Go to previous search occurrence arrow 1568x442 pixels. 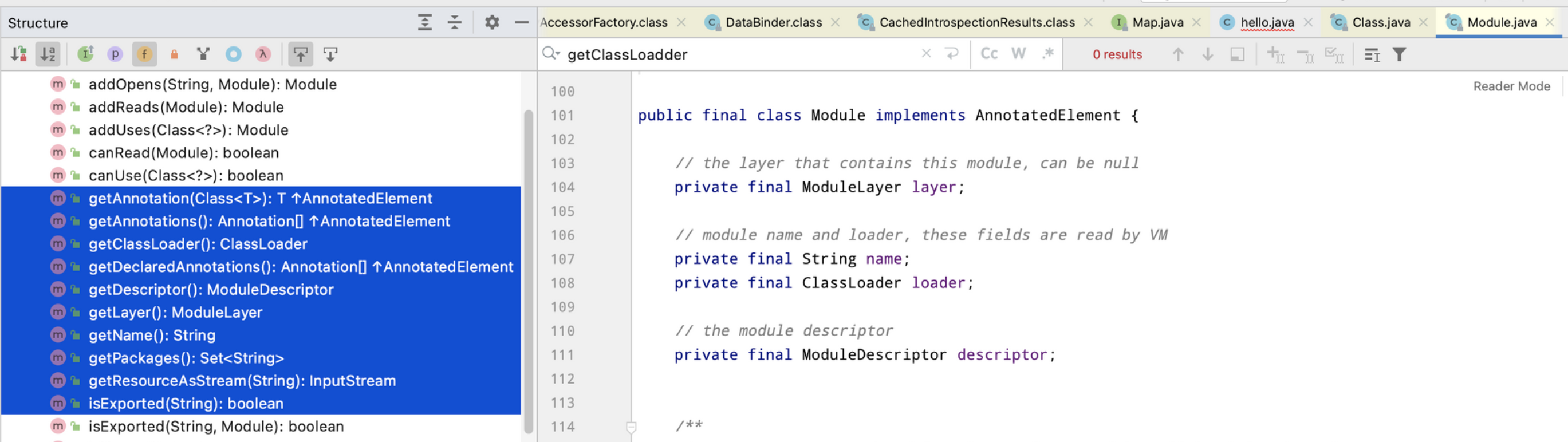click(1179, 54)
